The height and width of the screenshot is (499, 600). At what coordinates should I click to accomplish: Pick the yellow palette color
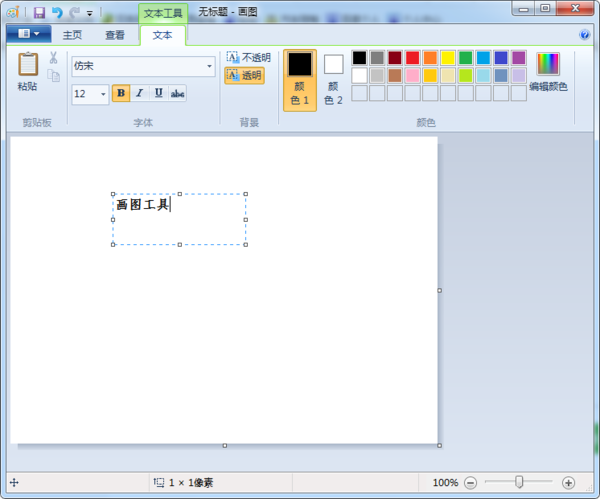(448, 58)
